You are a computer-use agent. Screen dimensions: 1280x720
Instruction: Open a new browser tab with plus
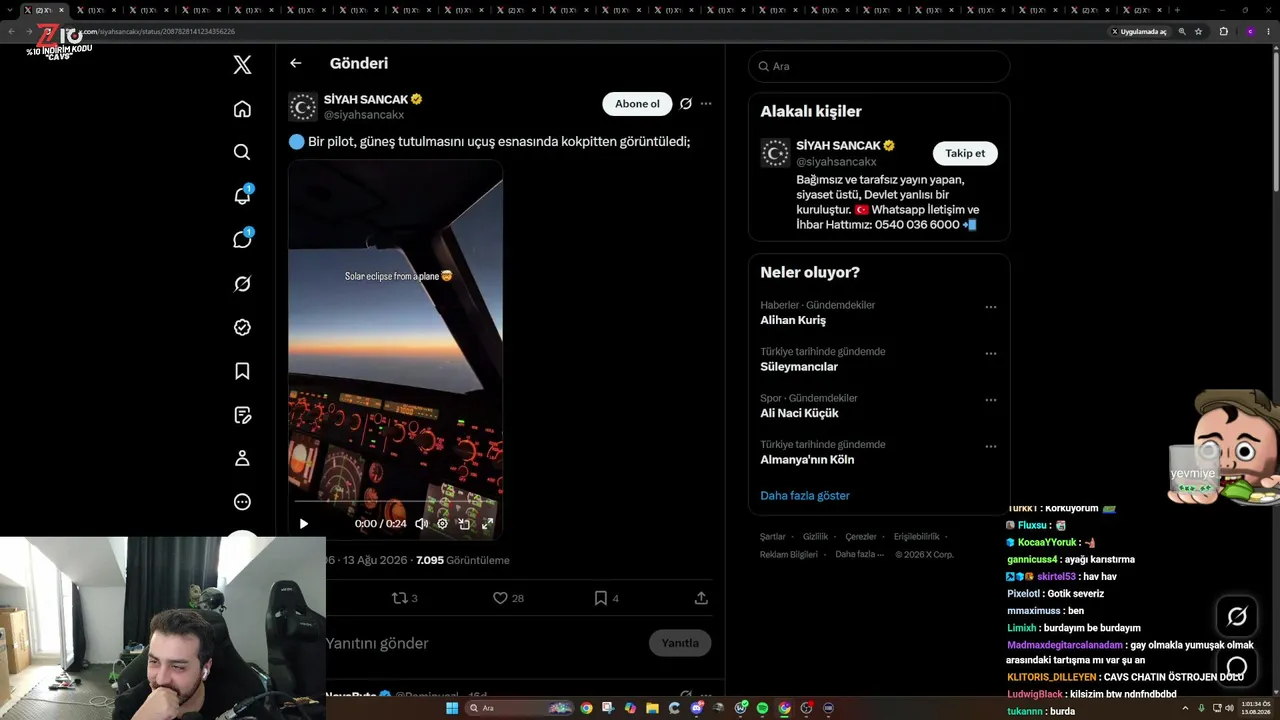click(x=1176, y=10)
